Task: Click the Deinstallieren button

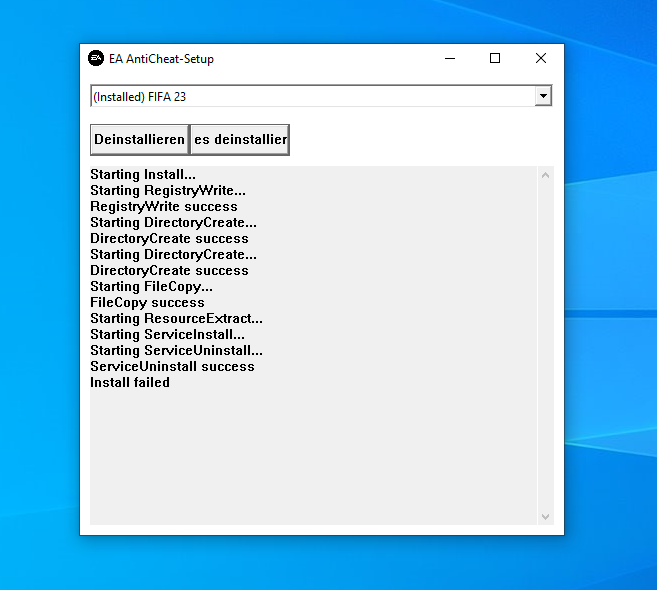Action: click(x=140, y=140)
